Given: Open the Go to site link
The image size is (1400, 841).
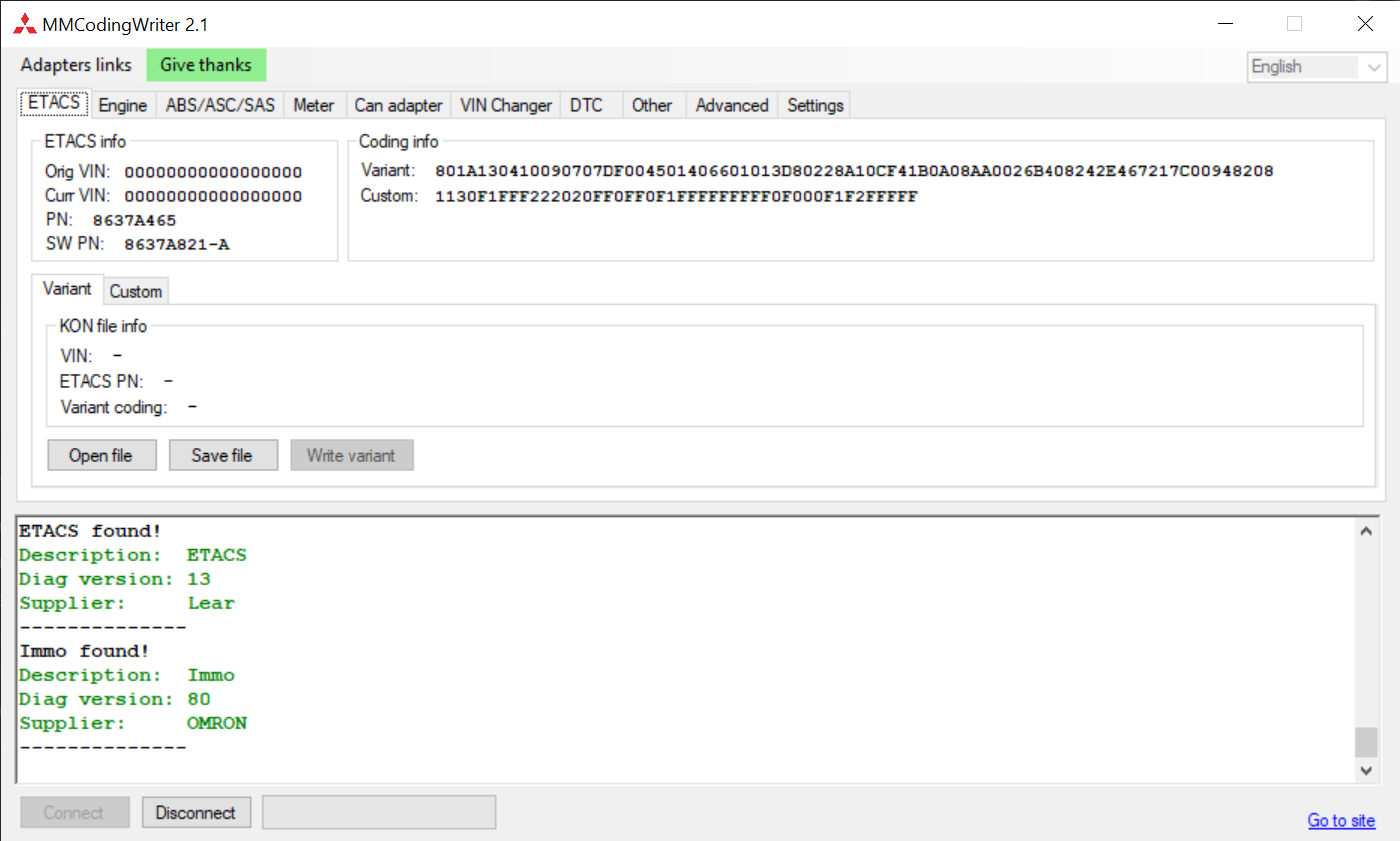Looking at the screenshot, I should coord(1341,820).
